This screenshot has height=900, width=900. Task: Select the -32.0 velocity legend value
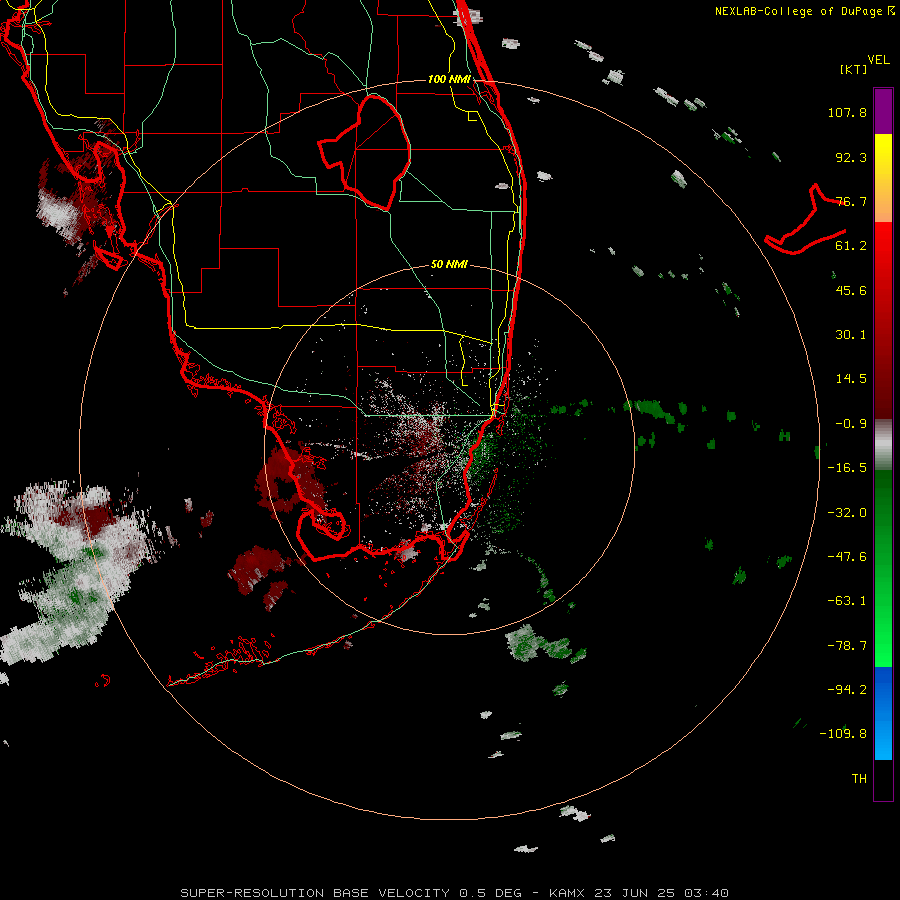tap(847, 513)
